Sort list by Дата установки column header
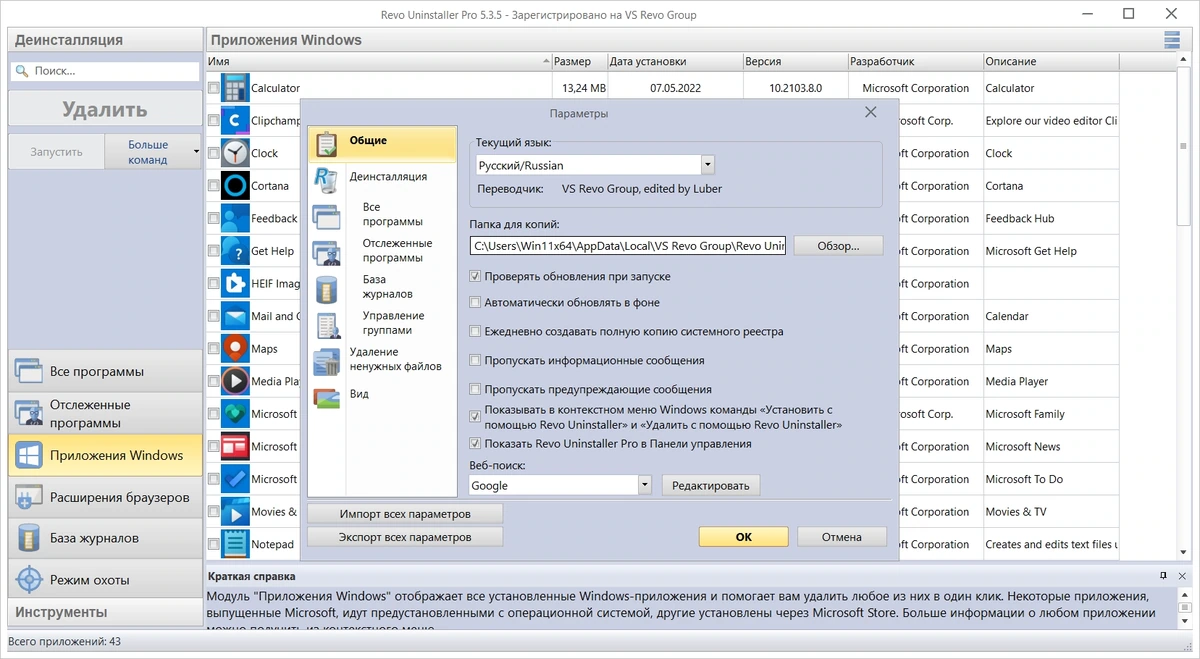 point(673,61)
